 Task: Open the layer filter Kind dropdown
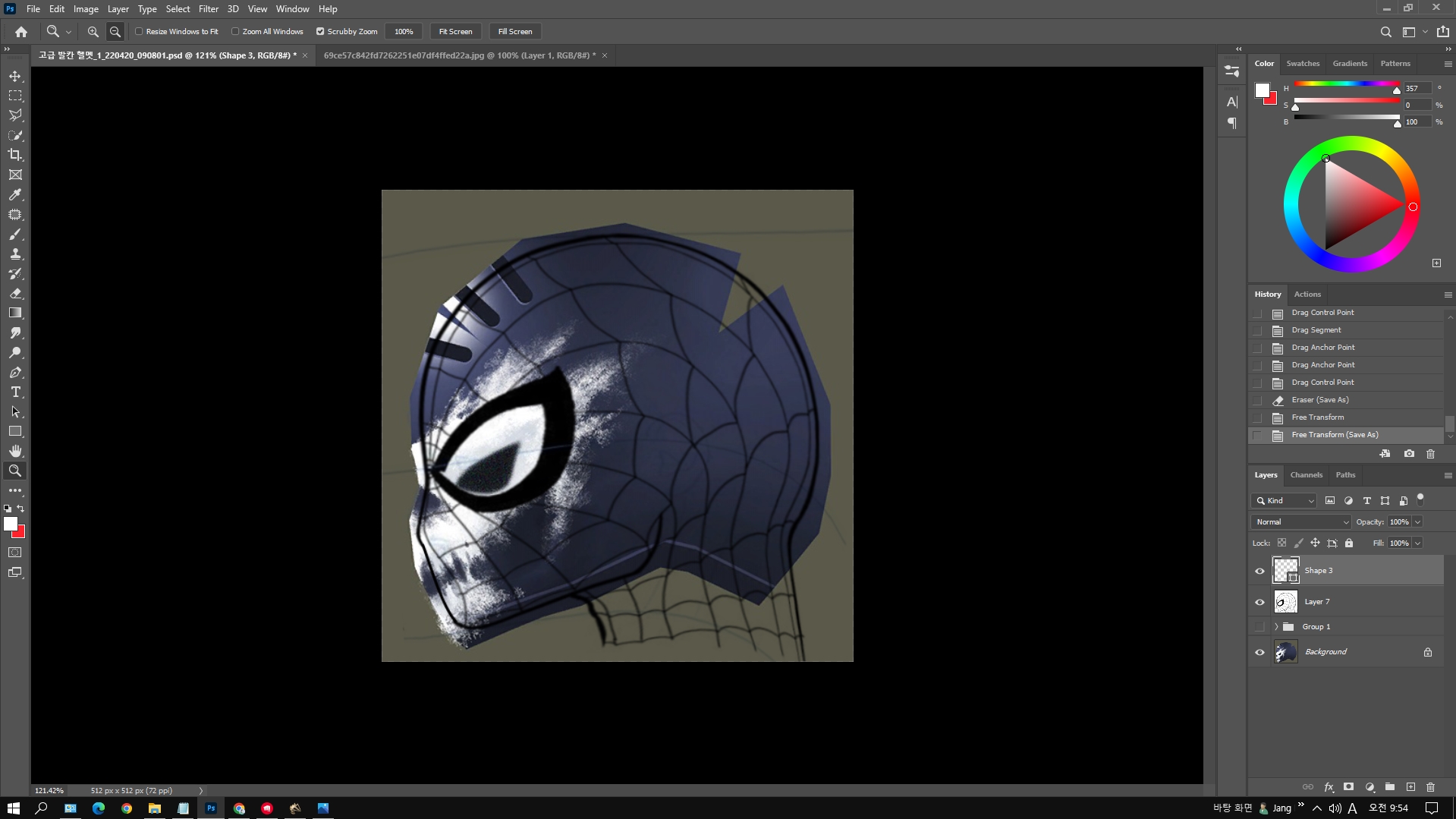(1285, 501)
